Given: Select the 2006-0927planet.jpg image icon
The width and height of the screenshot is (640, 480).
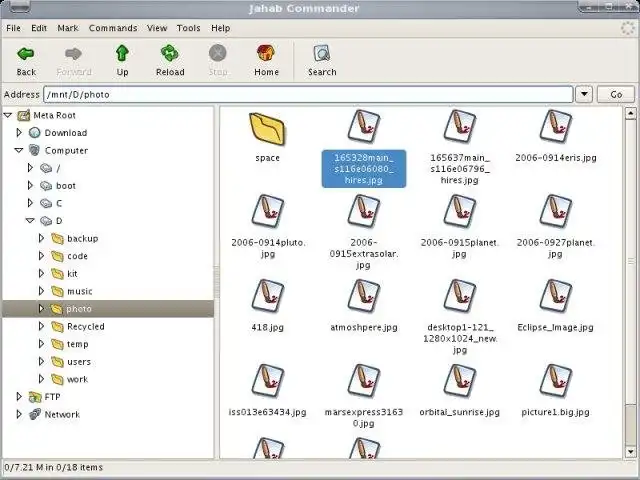Looking at the screenshot, I should pyautogui.click(x=556, y=211).
